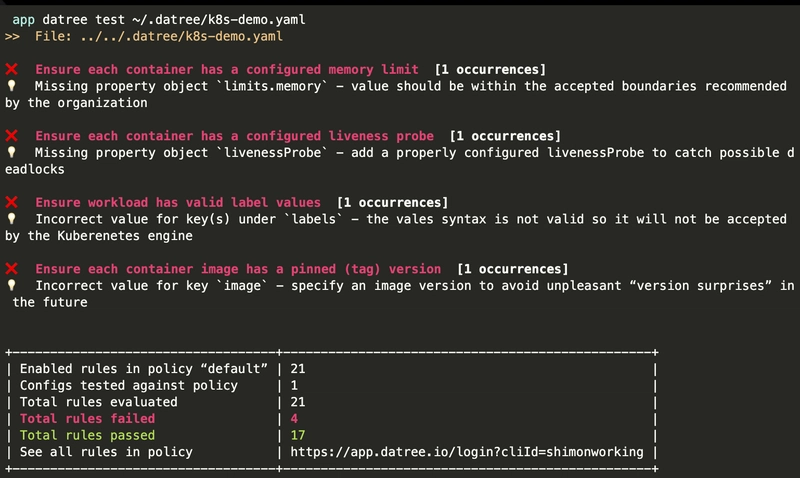Select the "Ensure workload has valid label values" heading
800x478 pixels.
point(178,202)
